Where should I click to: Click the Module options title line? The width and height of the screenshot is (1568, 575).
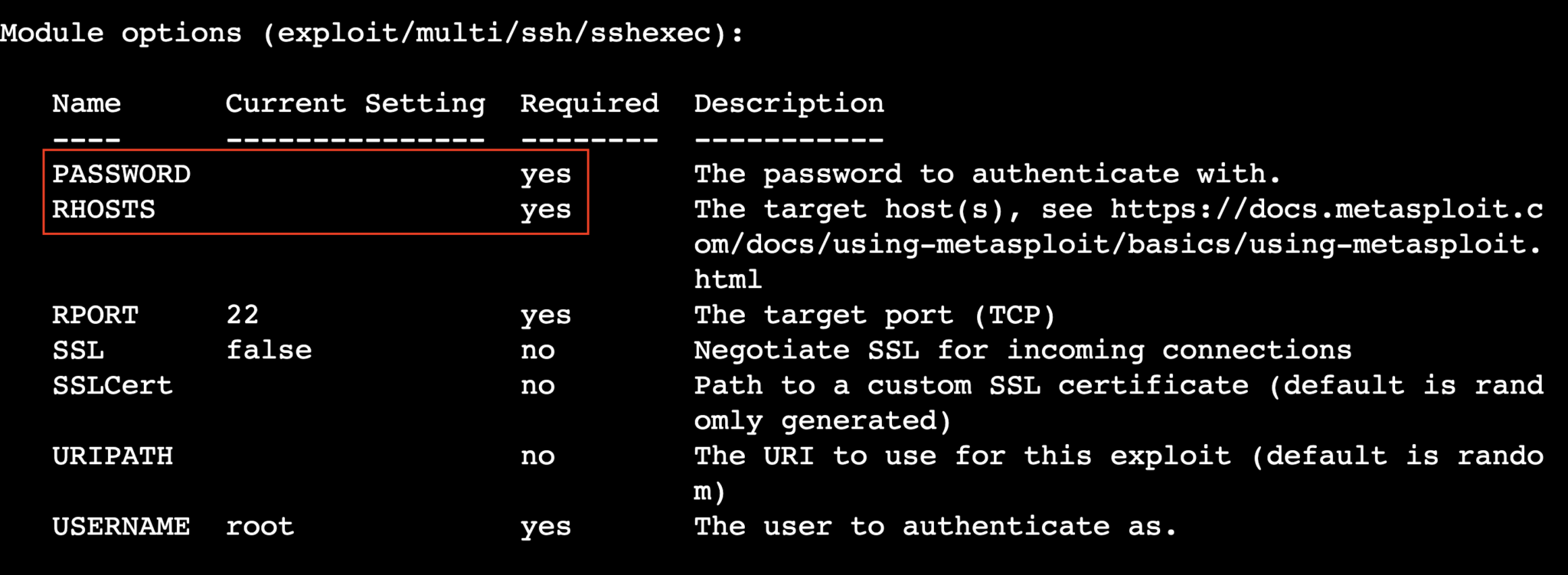click(371, 34)
